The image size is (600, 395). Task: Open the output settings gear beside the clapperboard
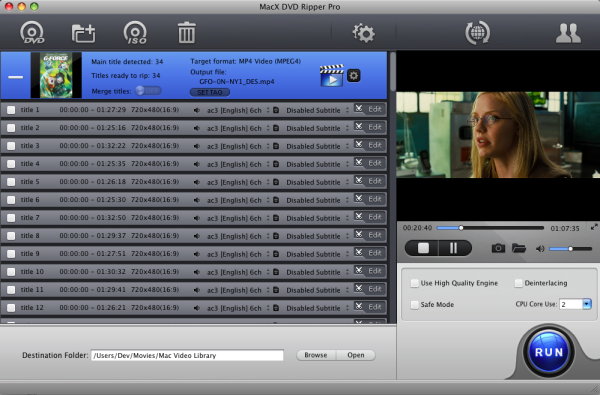(x=354, y=75)
